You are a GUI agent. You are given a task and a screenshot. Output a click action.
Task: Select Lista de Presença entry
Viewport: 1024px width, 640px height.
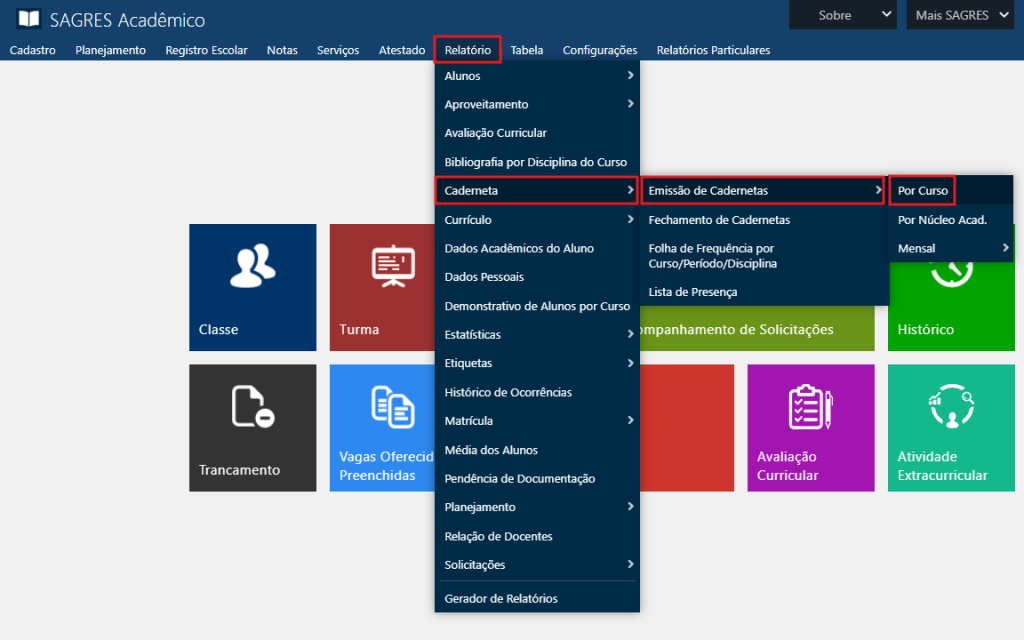point(692,292)
